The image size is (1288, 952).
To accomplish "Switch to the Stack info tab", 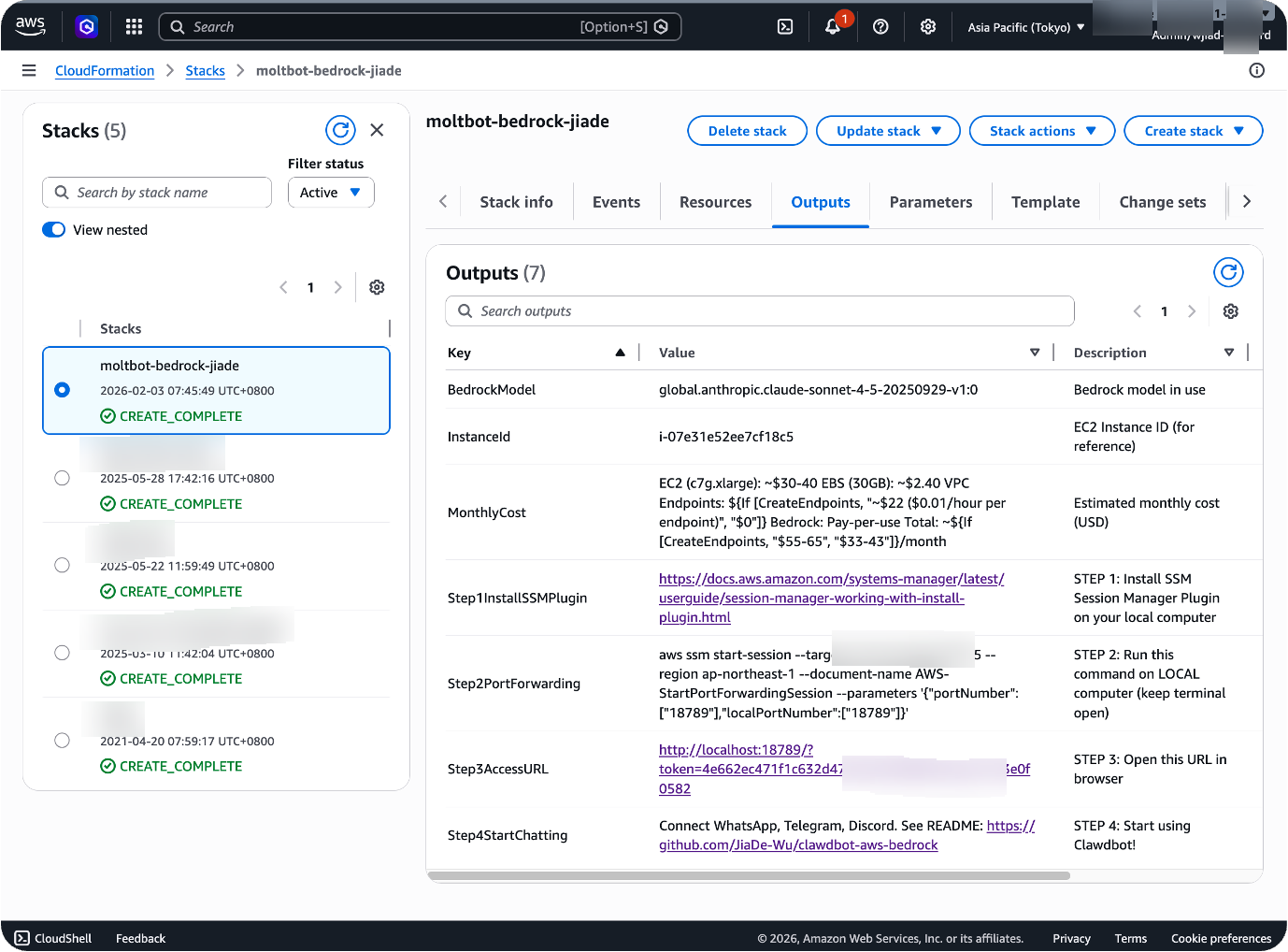I will point(516,202).
